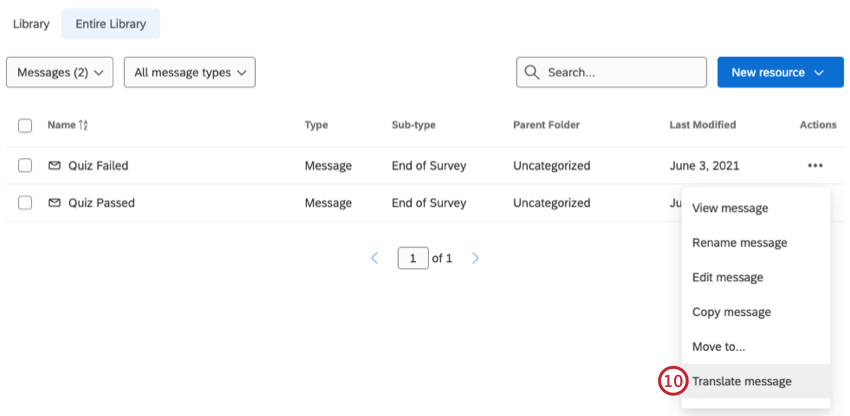This screenshot has width=850, height=416.
Task: Check the Quiz Failed row checkbox
Action: pyautogui.click(x=25, y=166)
